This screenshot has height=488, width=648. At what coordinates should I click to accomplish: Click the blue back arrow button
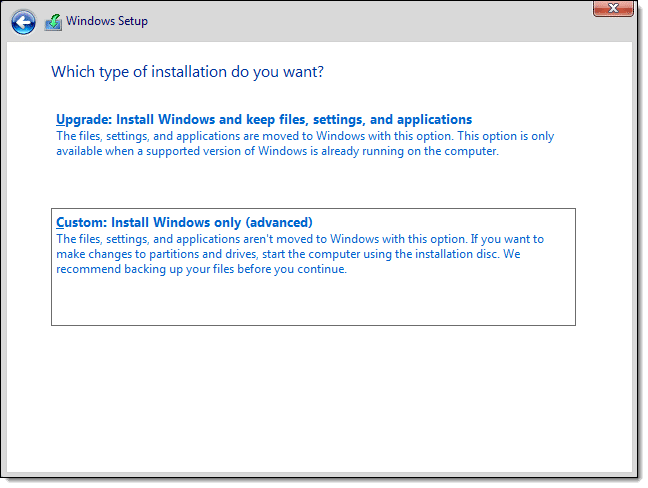[x=23, y=21]
